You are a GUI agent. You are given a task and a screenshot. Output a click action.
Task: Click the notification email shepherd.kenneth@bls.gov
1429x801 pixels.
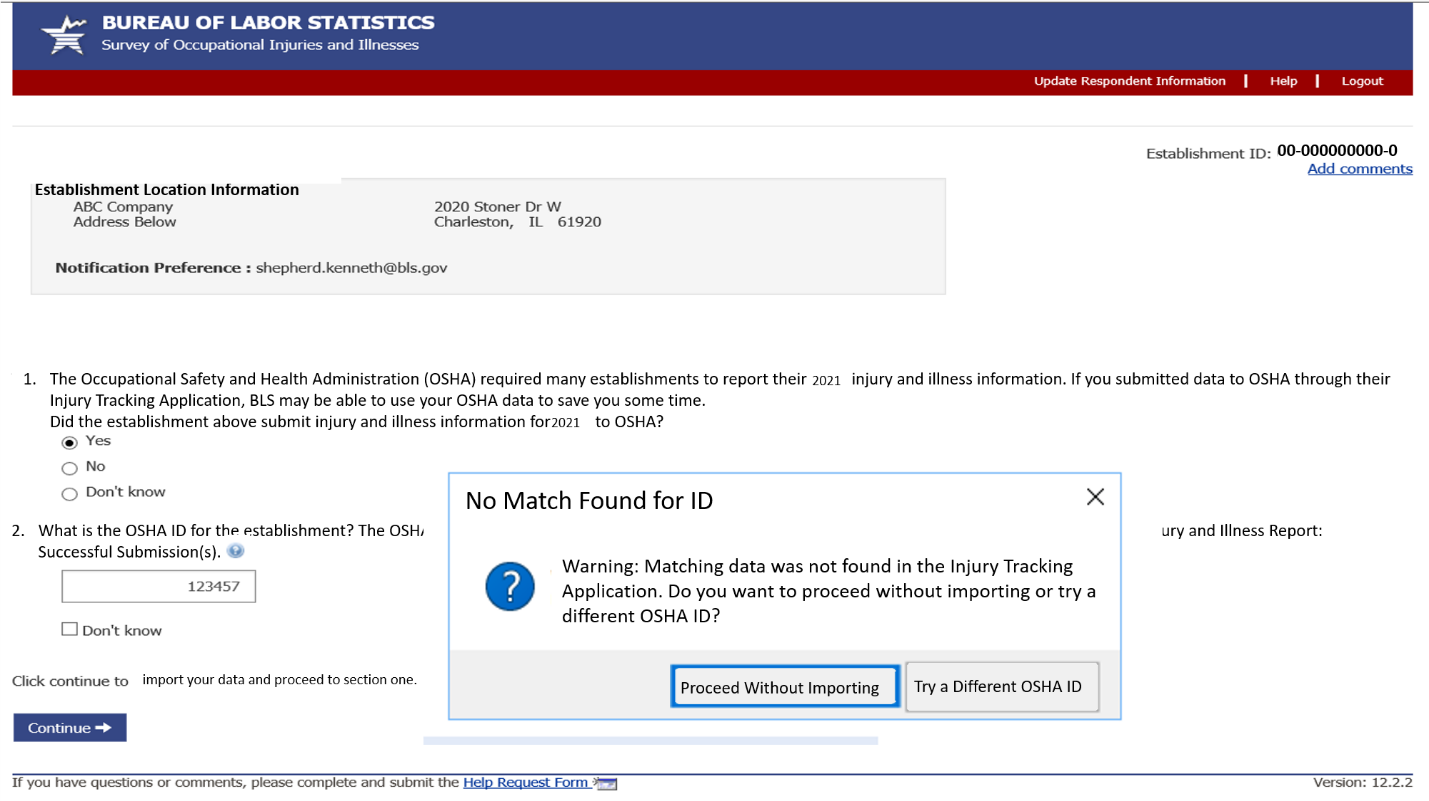click(x=351, y=268)
